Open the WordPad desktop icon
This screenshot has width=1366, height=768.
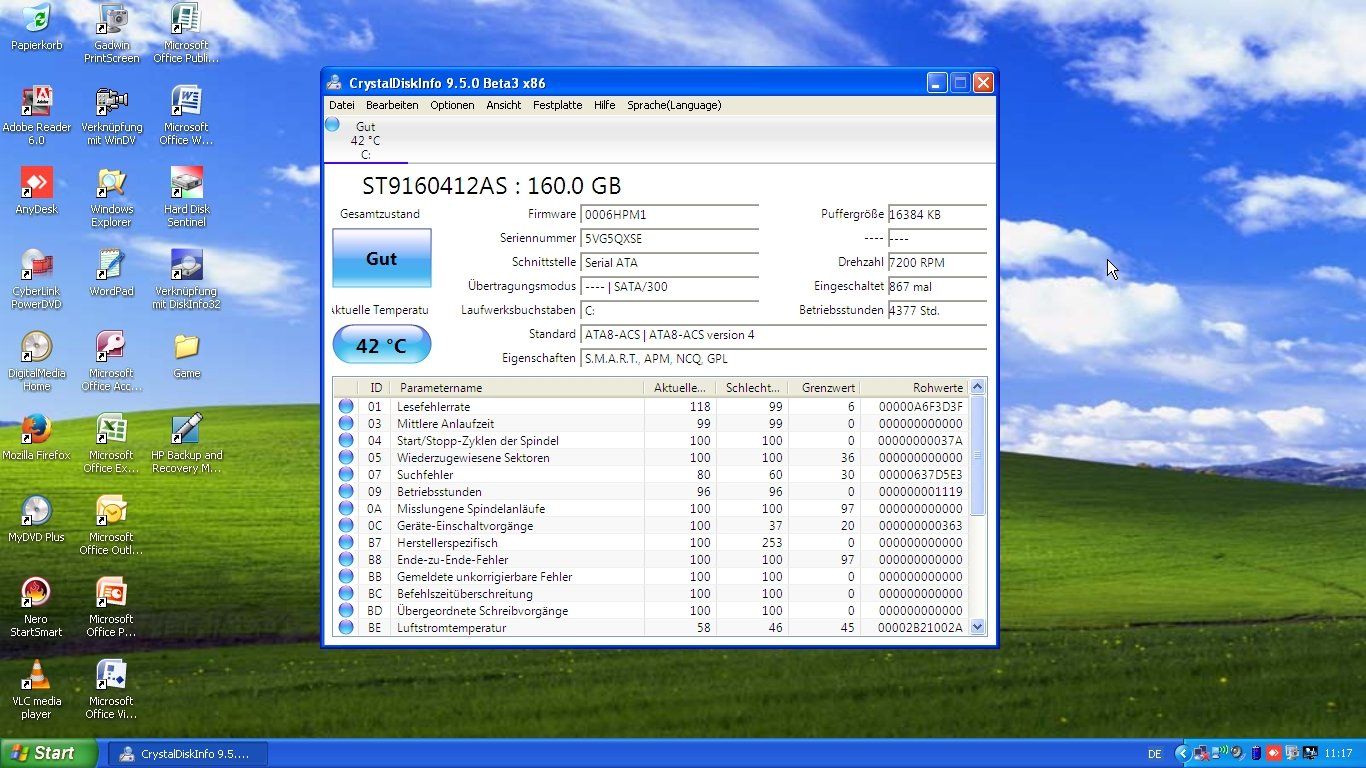click(x=111, y=273)
